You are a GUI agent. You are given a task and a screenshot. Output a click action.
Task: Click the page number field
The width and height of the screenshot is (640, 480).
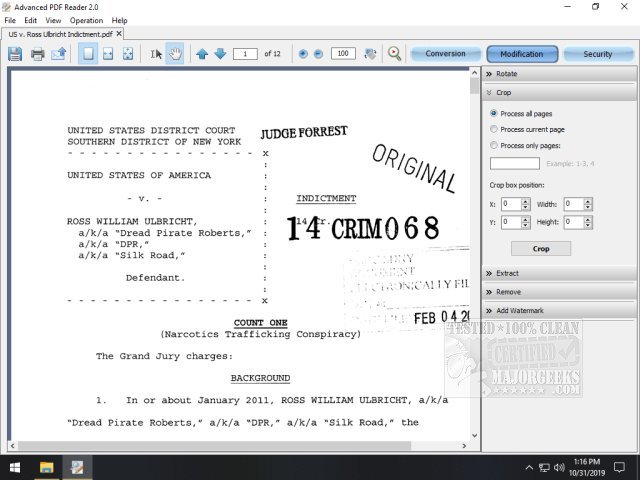coord(245,54)
